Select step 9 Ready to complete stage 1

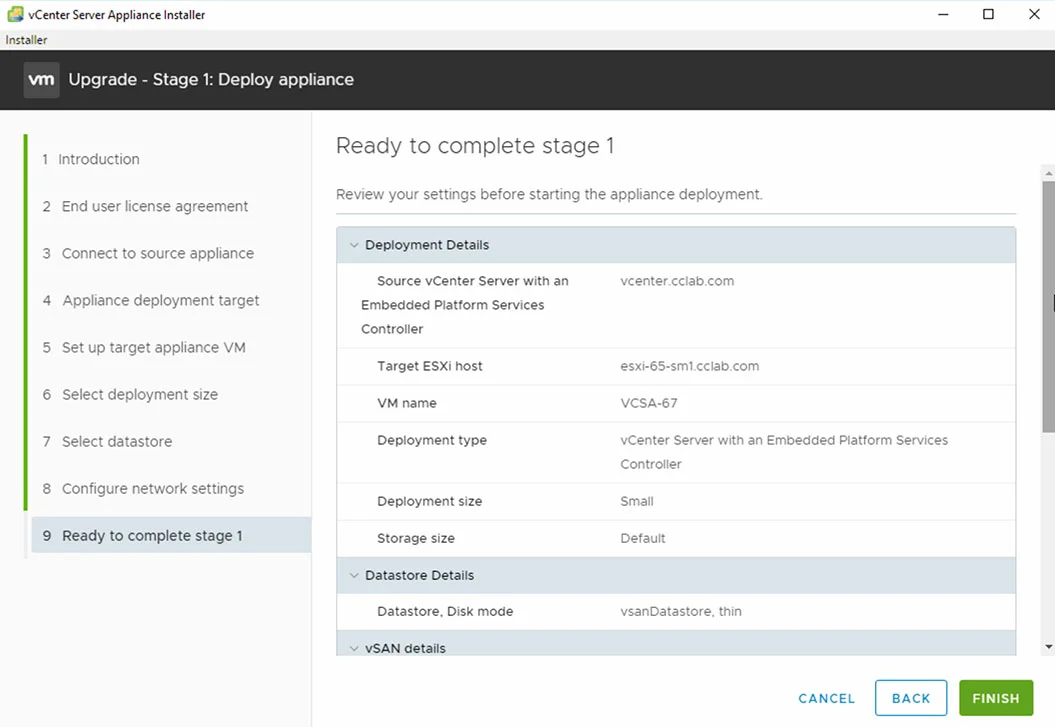tap(171, 535)
